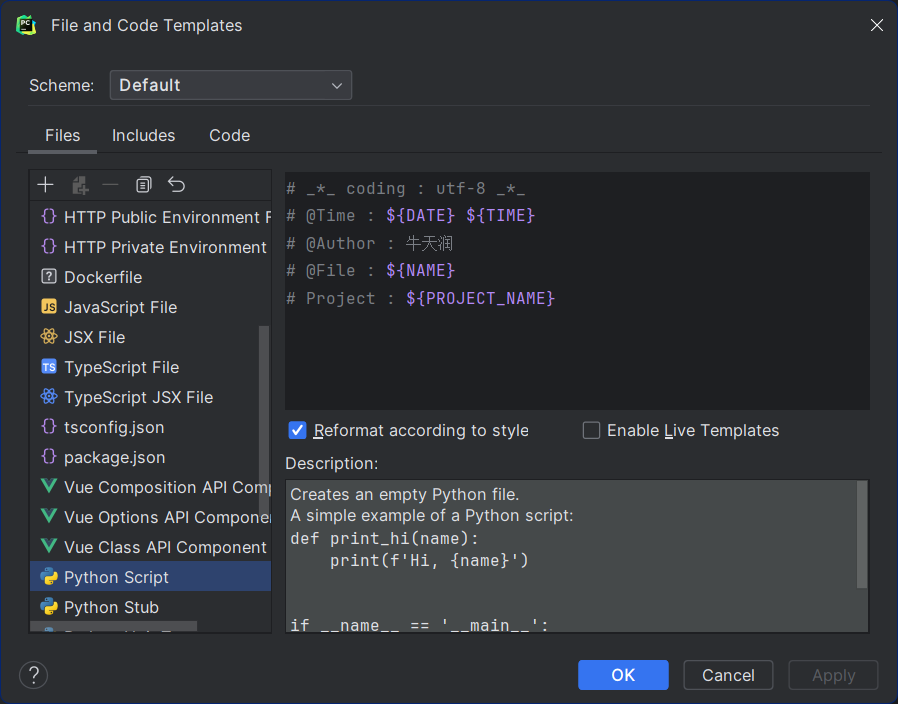Image resolution: width=898 pixels, height=704 pixels.
Task: Click the template list vertical scrollbar
Action: click(264, 420)
